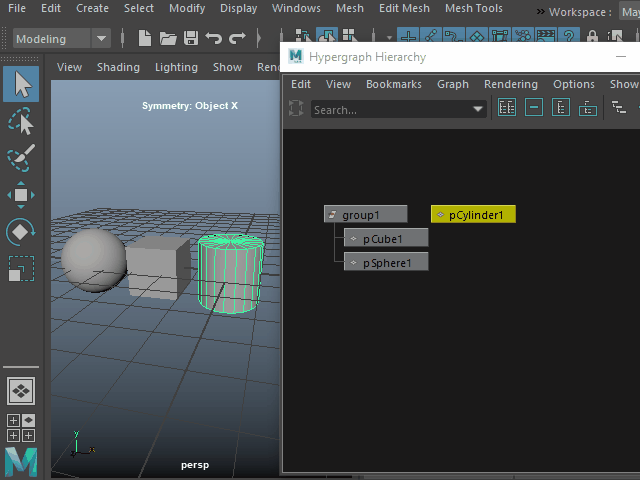Activate the Lasso Select tool
The width and height of the screenshot is (640, 480).
[21, 121]
